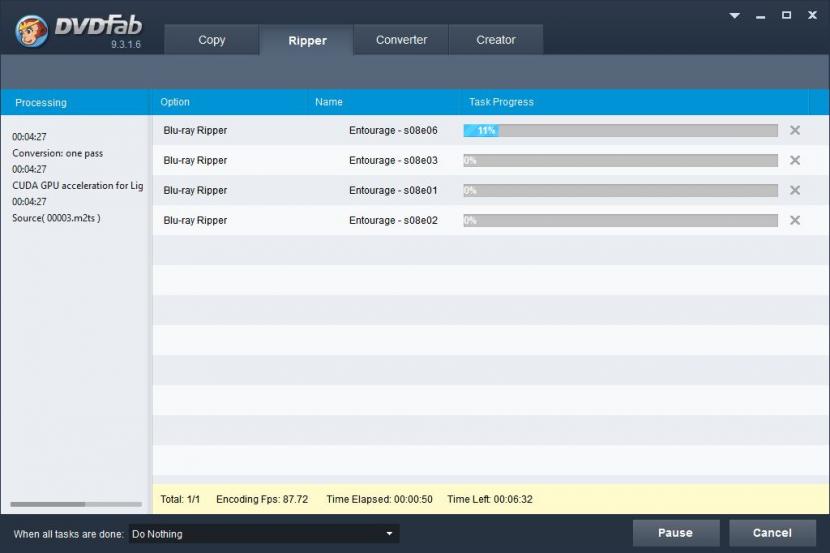The height and width of the screenshot is (553, 830).
Task: Remove the Entourage s08e01 task
Action: (x=795, y=190)
